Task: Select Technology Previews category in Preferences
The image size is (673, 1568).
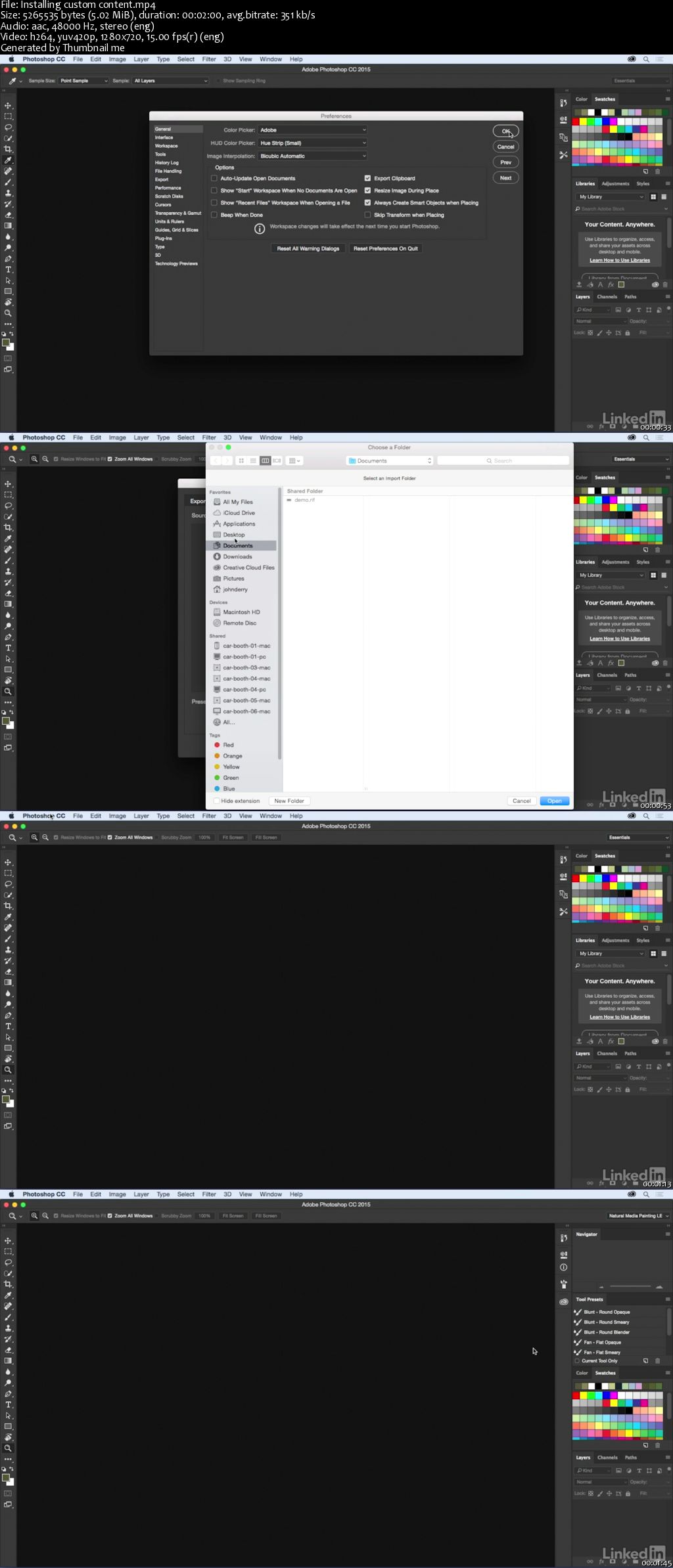Action: 176,263
